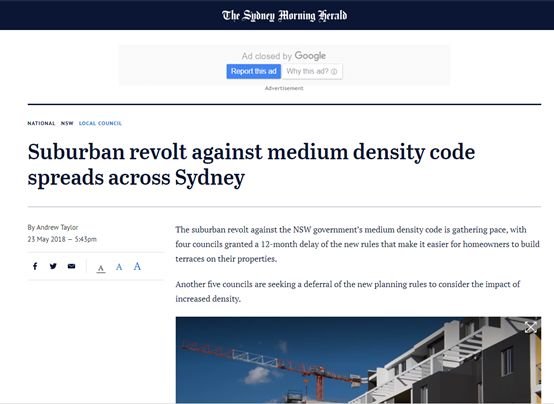Click the crane and apartment building photo

(358, 360)
